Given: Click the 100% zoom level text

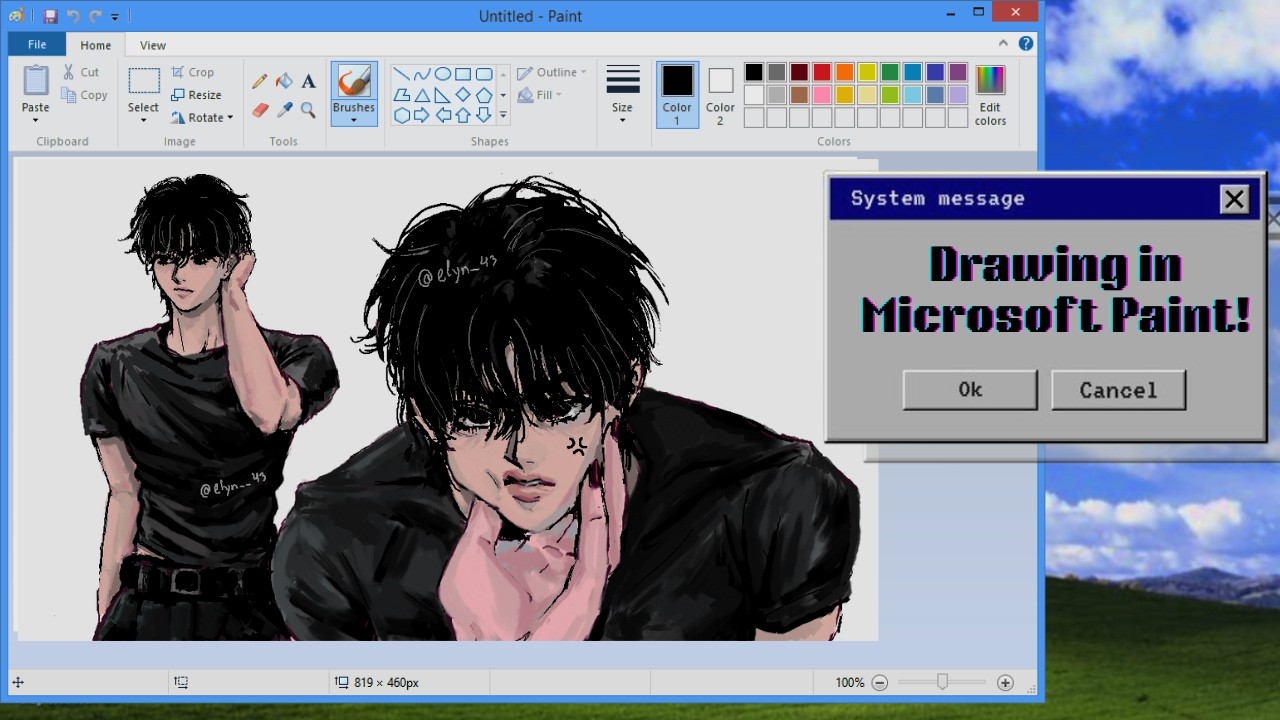Looking at the screenshot, I should [850, 683].
